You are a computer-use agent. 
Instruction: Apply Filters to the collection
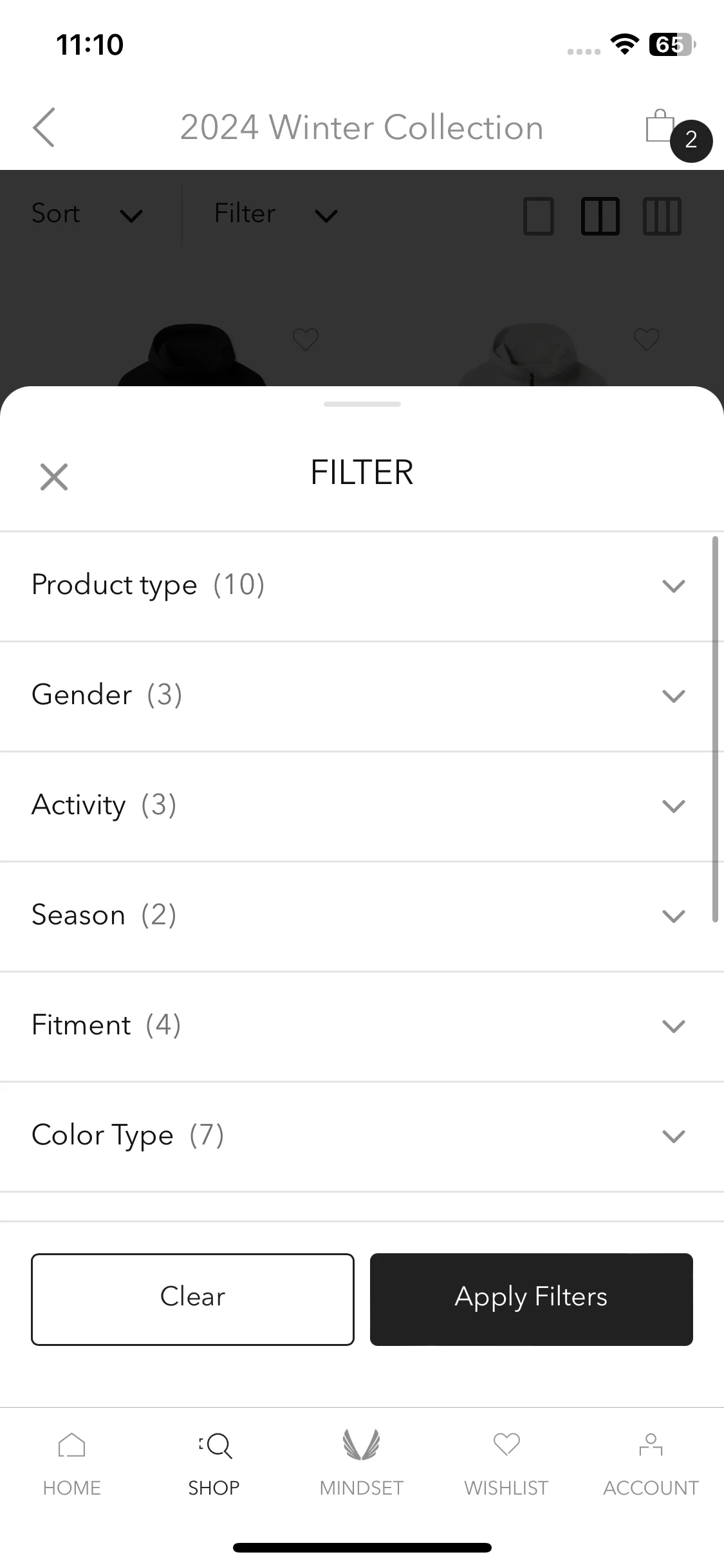(532, 1299)
